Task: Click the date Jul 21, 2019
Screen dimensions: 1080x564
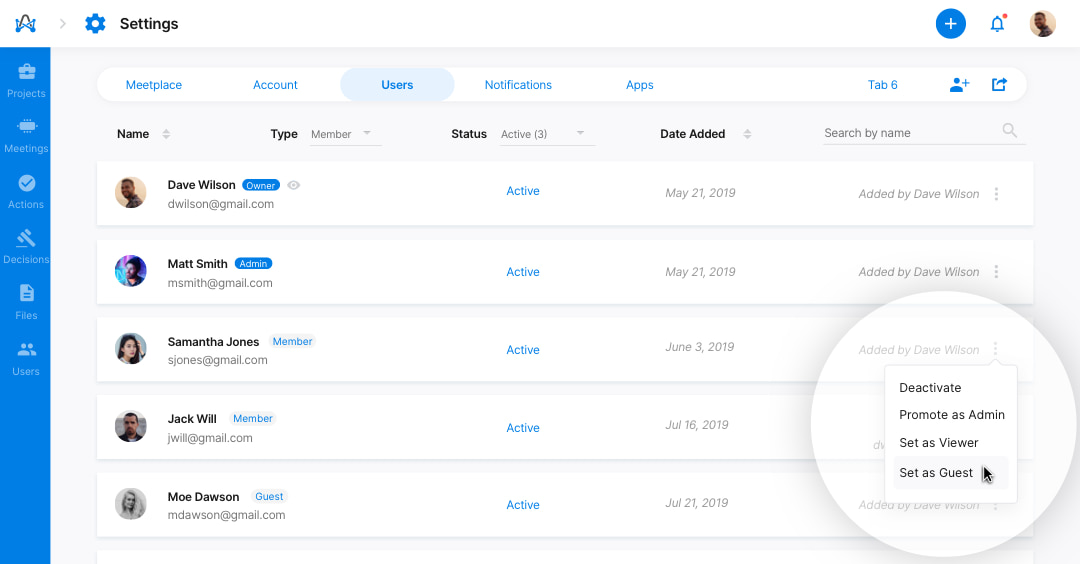Action: (697, 503)
